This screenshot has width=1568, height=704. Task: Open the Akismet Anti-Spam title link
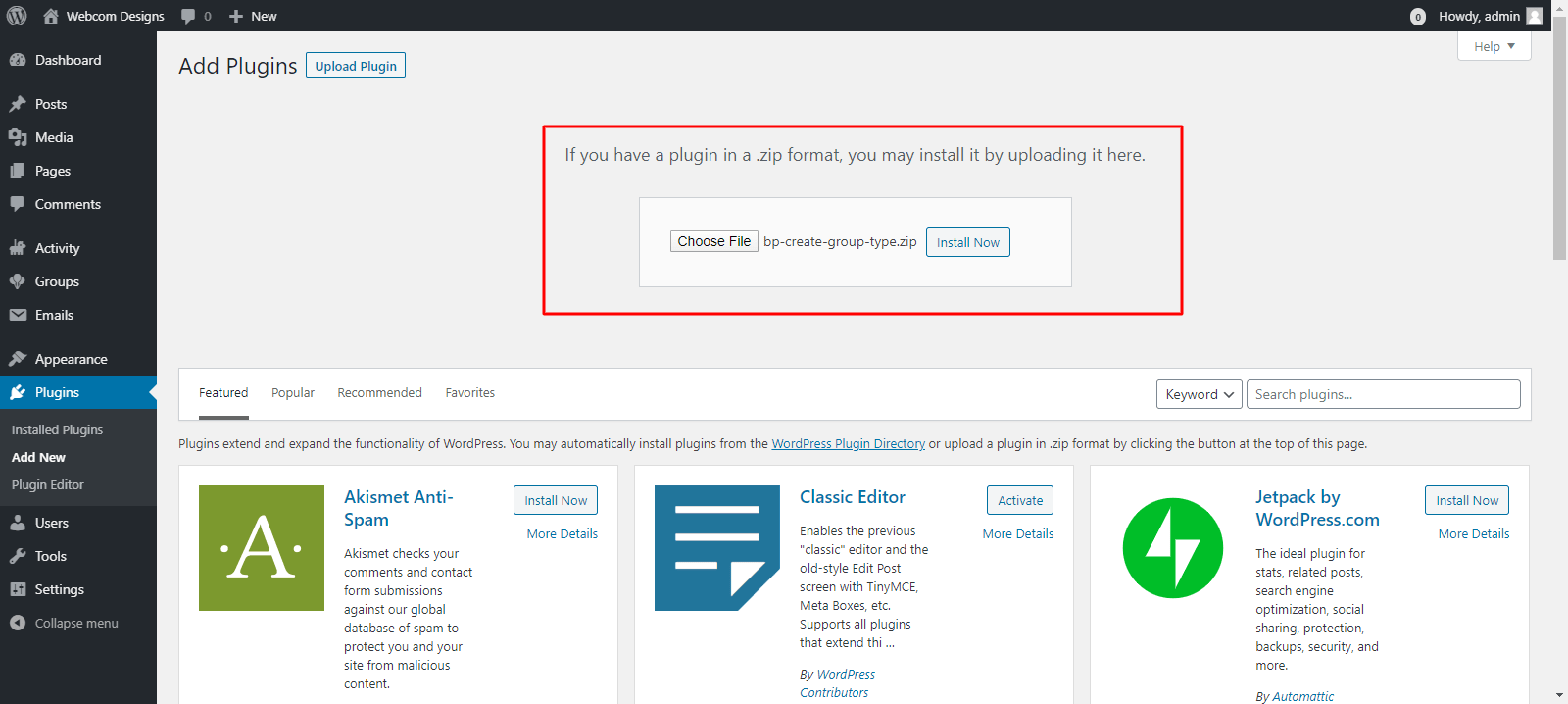coord(399,508)
